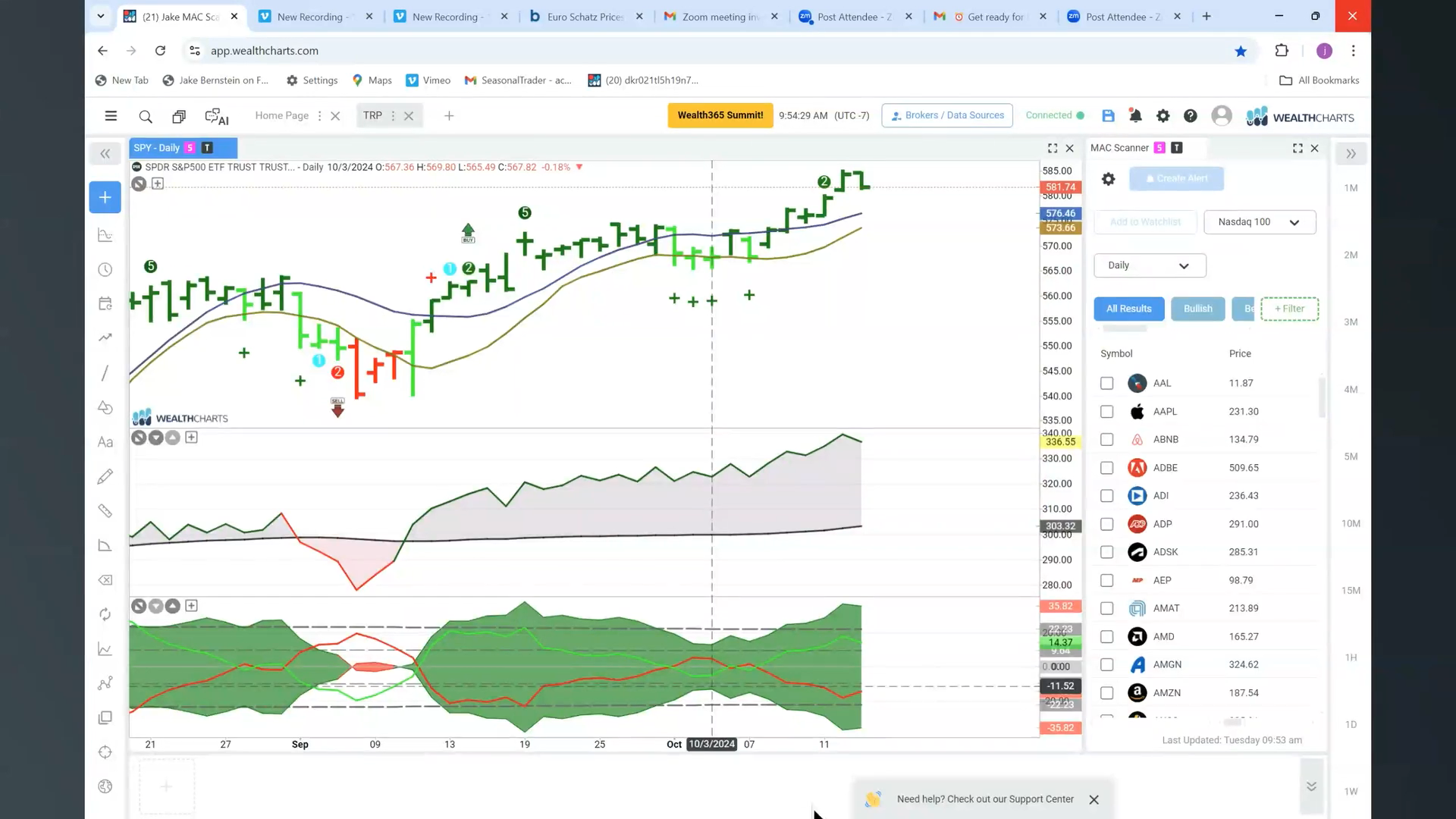1456x819 pixels.
Task: Switch to the TRP workspace tab
Action: tap(372, 115)
